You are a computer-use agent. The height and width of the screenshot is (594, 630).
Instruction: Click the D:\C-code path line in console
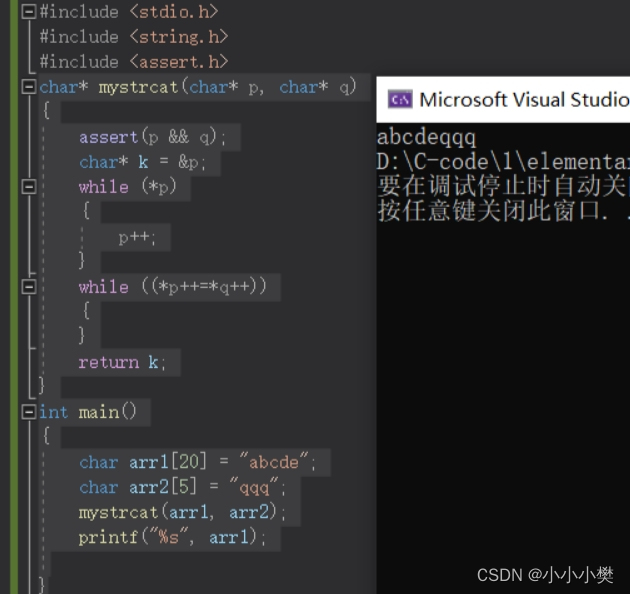(x=503, y=162)
